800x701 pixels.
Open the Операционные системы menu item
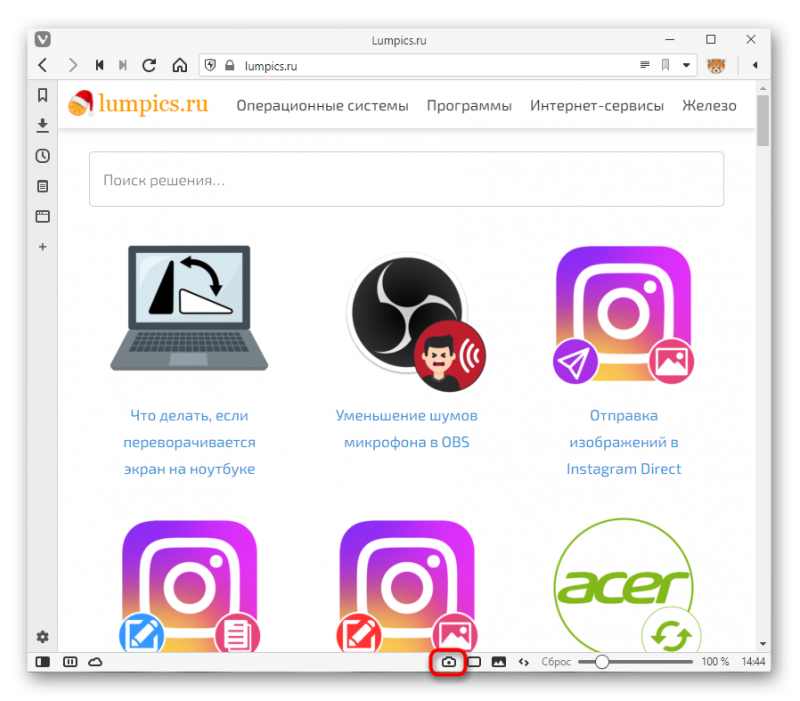pos(322,106)
